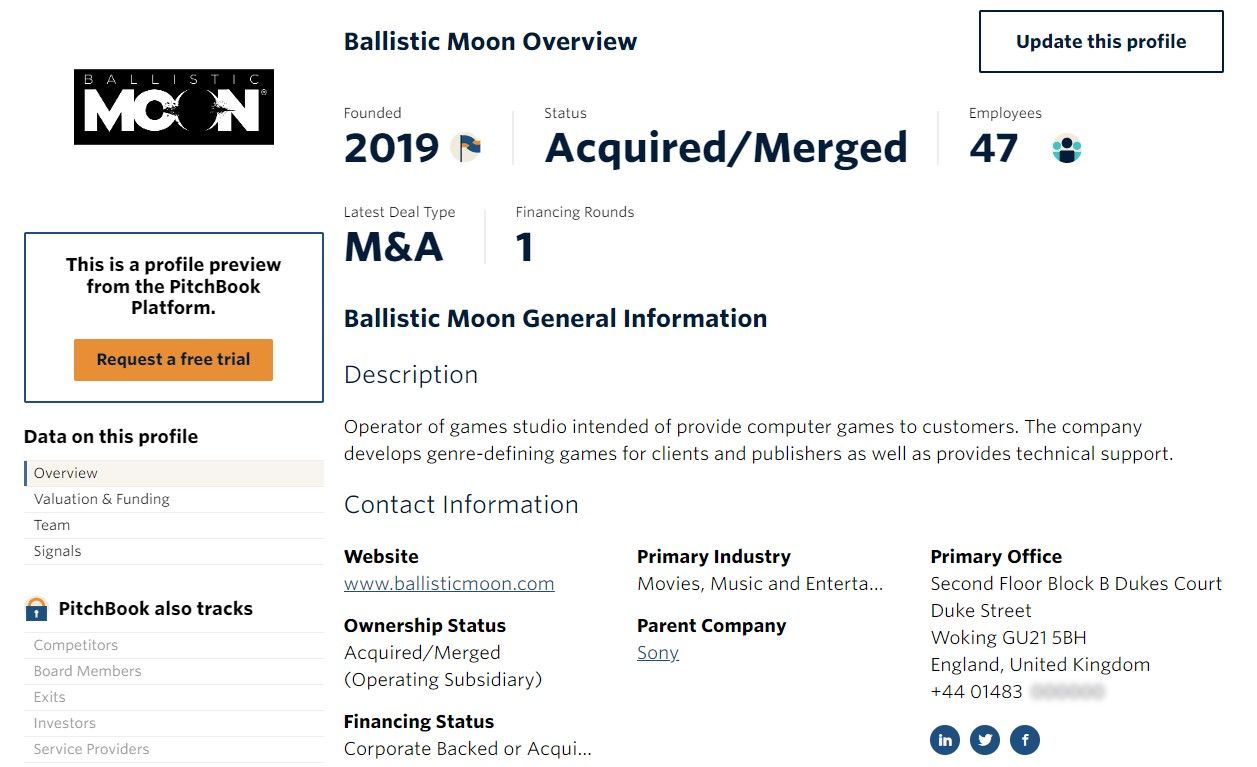Go to Valuation & Funding section

[174, 499]
